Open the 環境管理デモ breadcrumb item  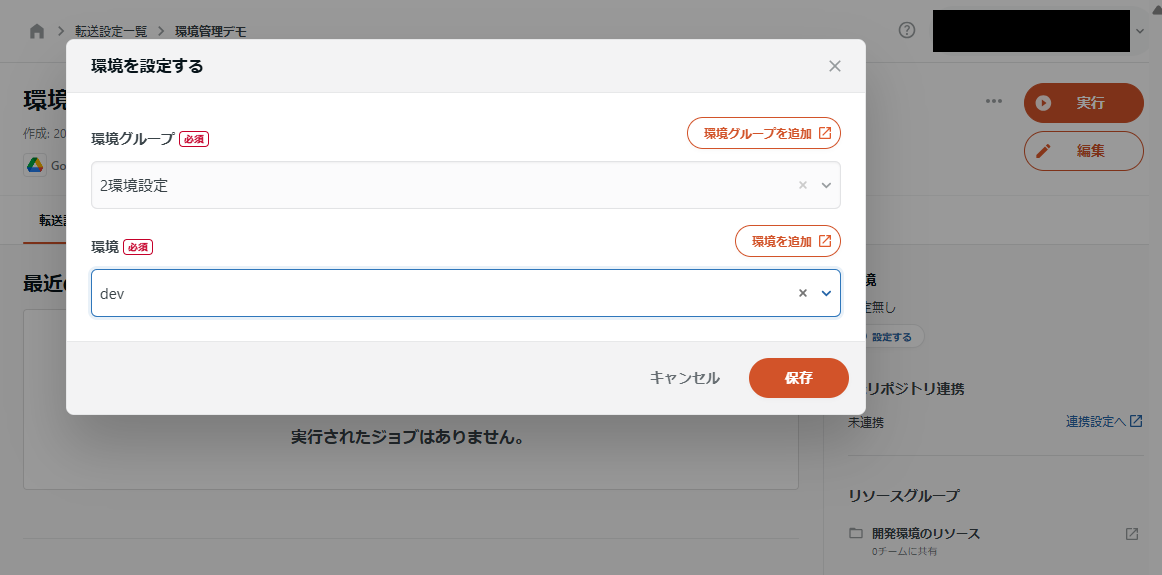coord(210,31)
